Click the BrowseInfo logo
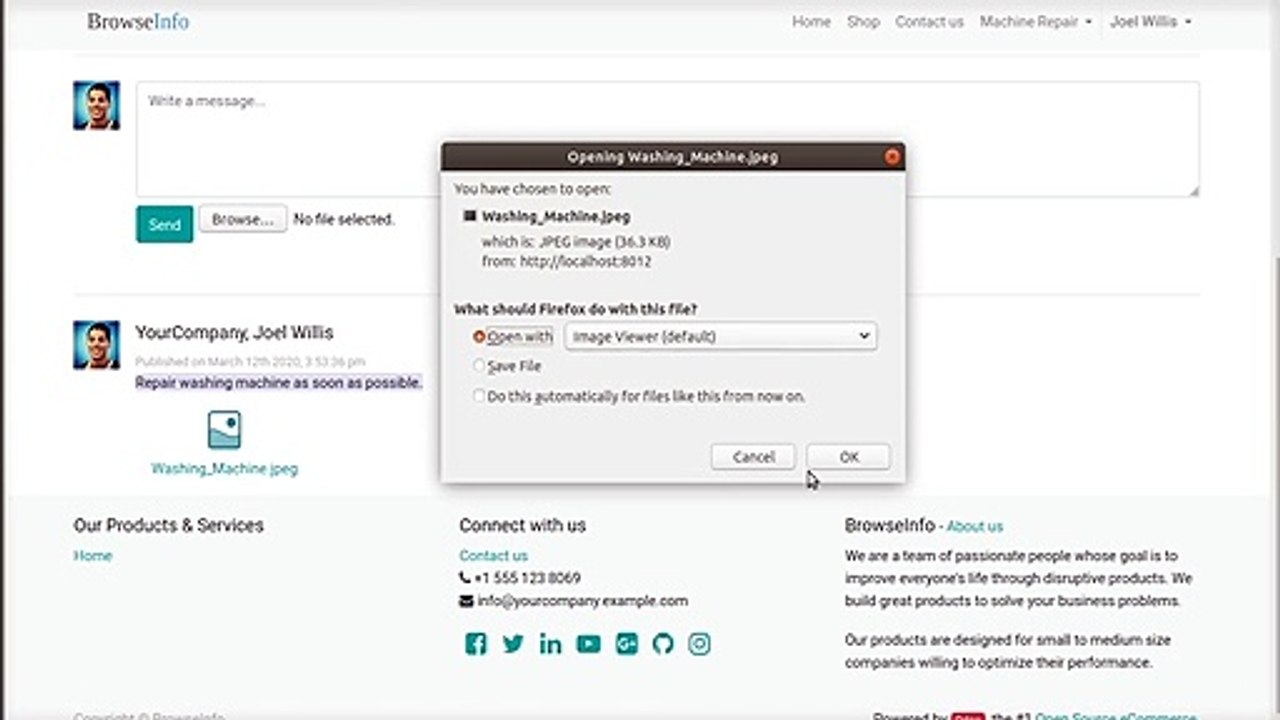This screenshot has height=720, width=1280. 138,21
